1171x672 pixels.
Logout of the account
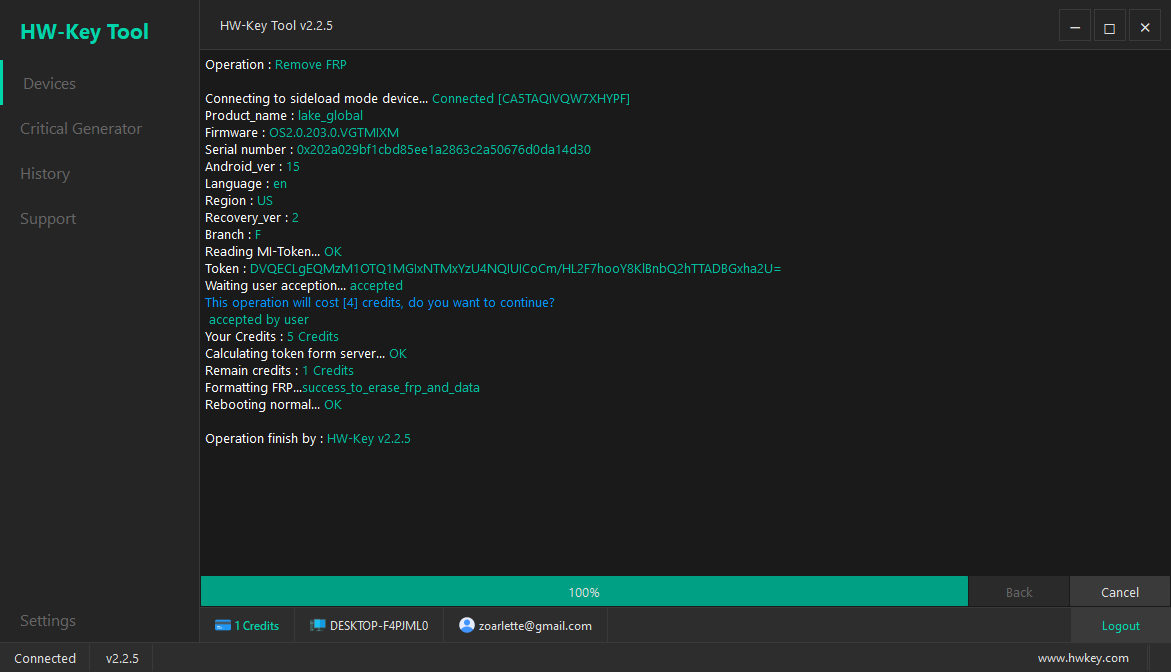tap(1120, 625)
